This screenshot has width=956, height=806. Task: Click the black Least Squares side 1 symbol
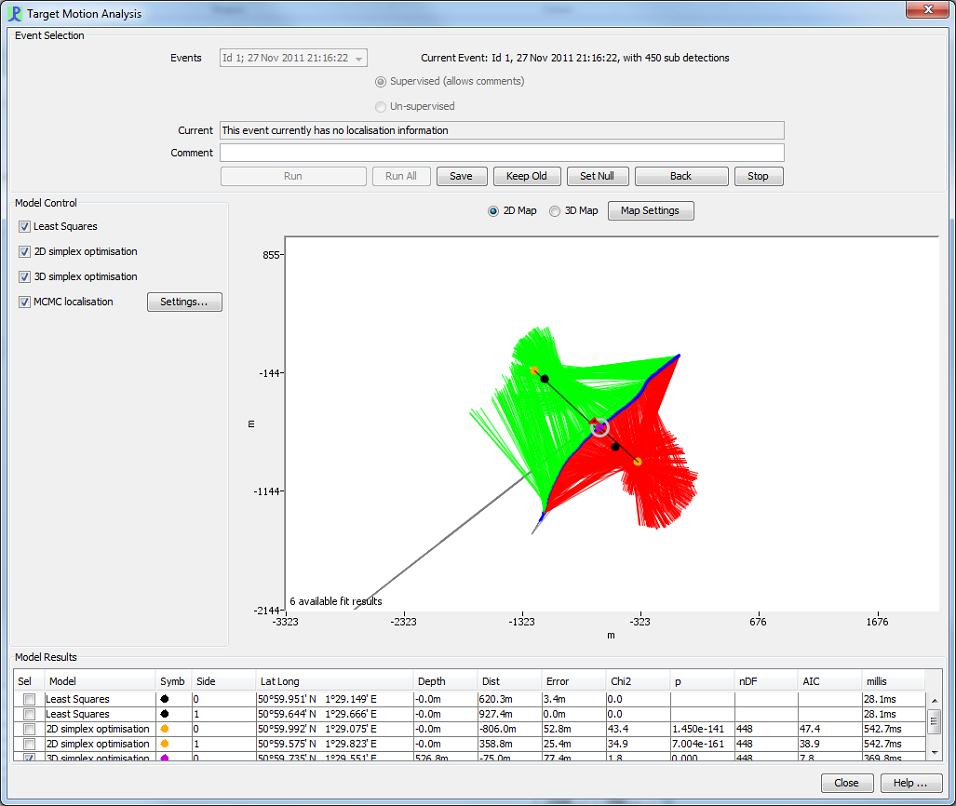[165, 713]
